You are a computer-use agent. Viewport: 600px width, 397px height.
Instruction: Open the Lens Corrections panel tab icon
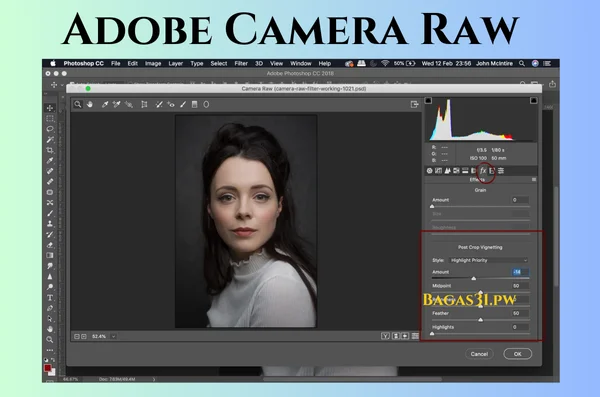(x=474, y=171)
